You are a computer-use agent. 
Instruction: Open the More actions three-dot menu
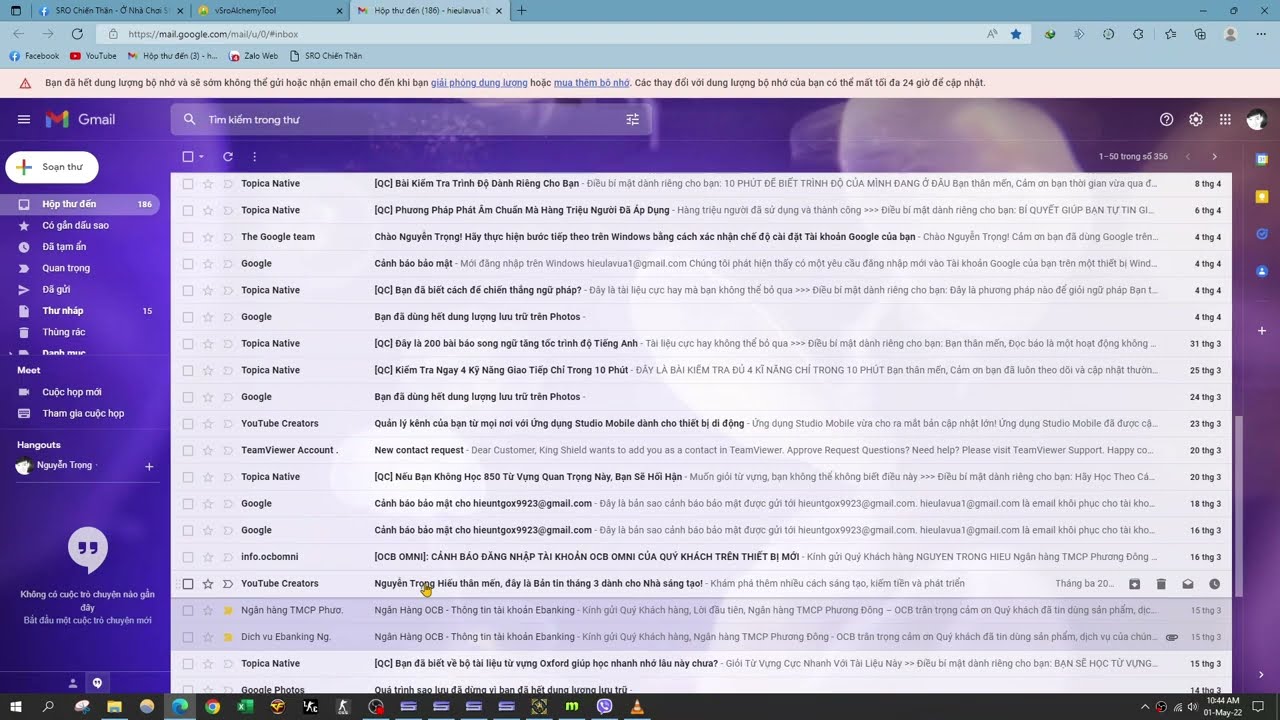(254, 157)
